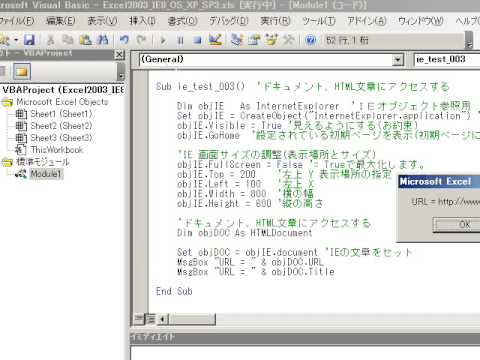Open Visual Basic Help question-mark icon
This screenshot has height=360, width=480.
(310, 41)
